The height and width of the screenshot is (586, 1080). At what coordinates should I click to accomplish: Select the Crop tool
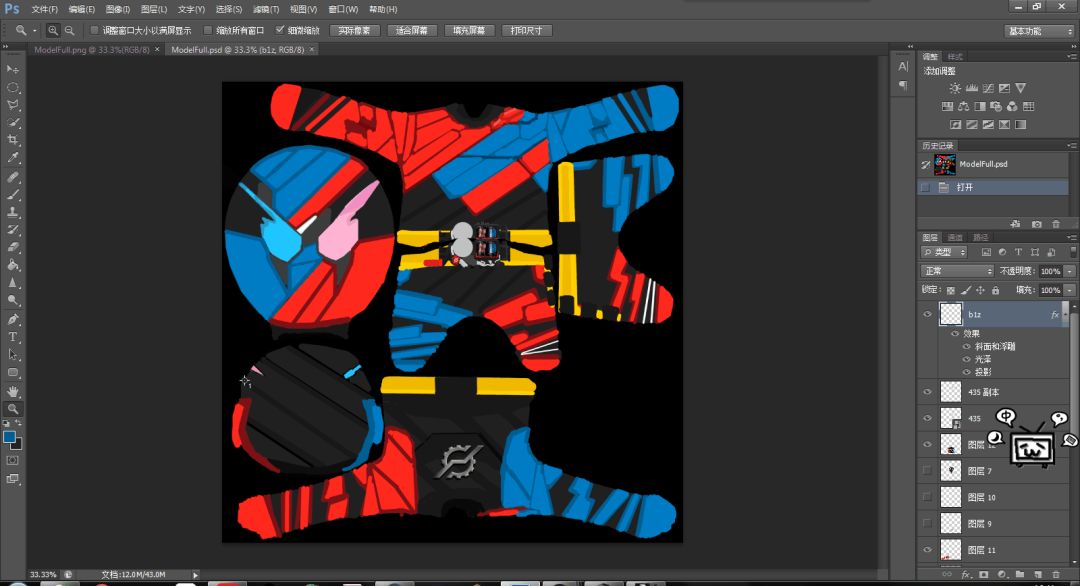click(x=12, y=140)
